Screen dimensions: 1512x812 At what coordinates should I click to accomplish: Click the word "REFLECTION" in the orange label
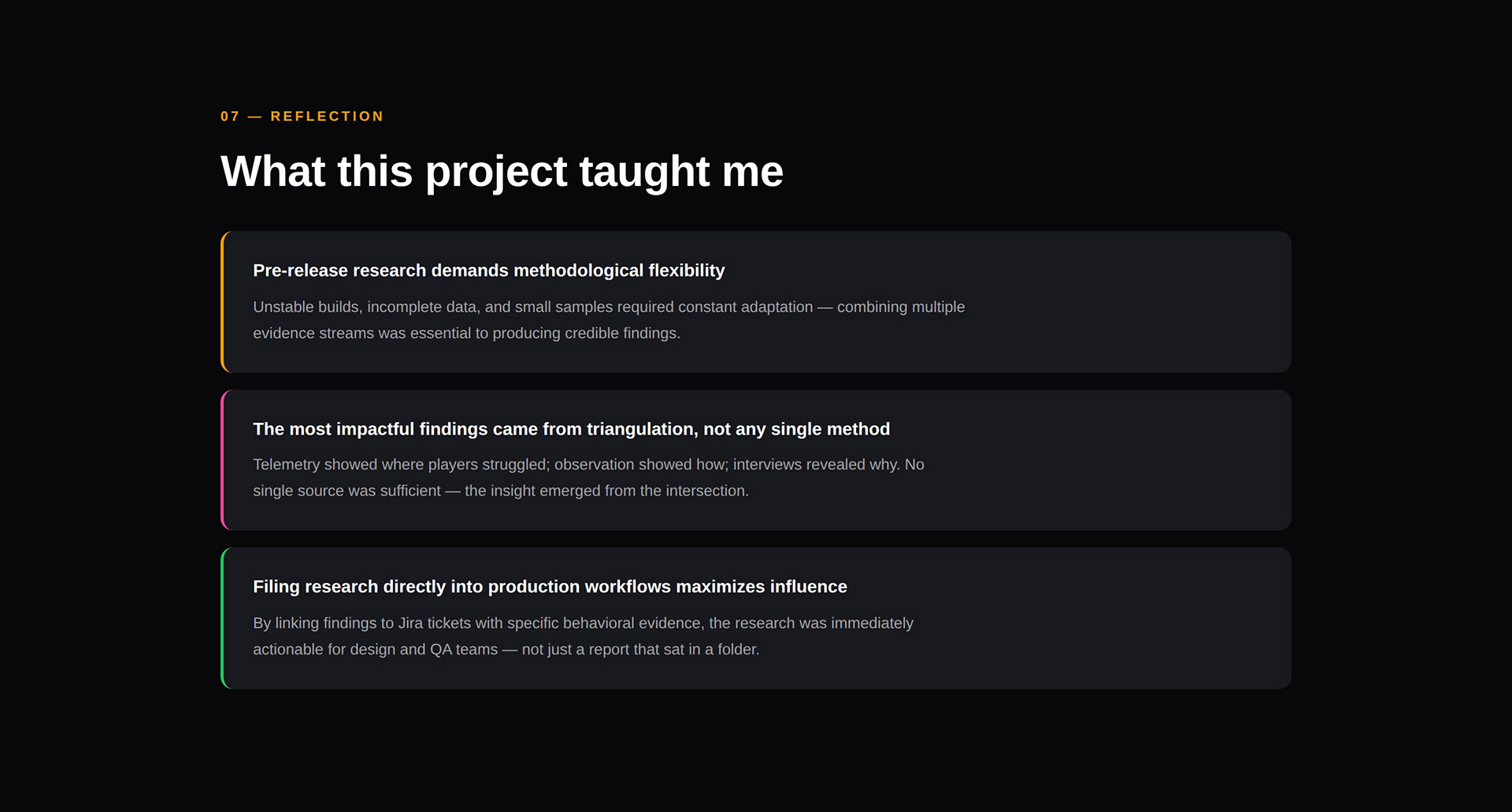pyautogui.click(x=327, y=117)
